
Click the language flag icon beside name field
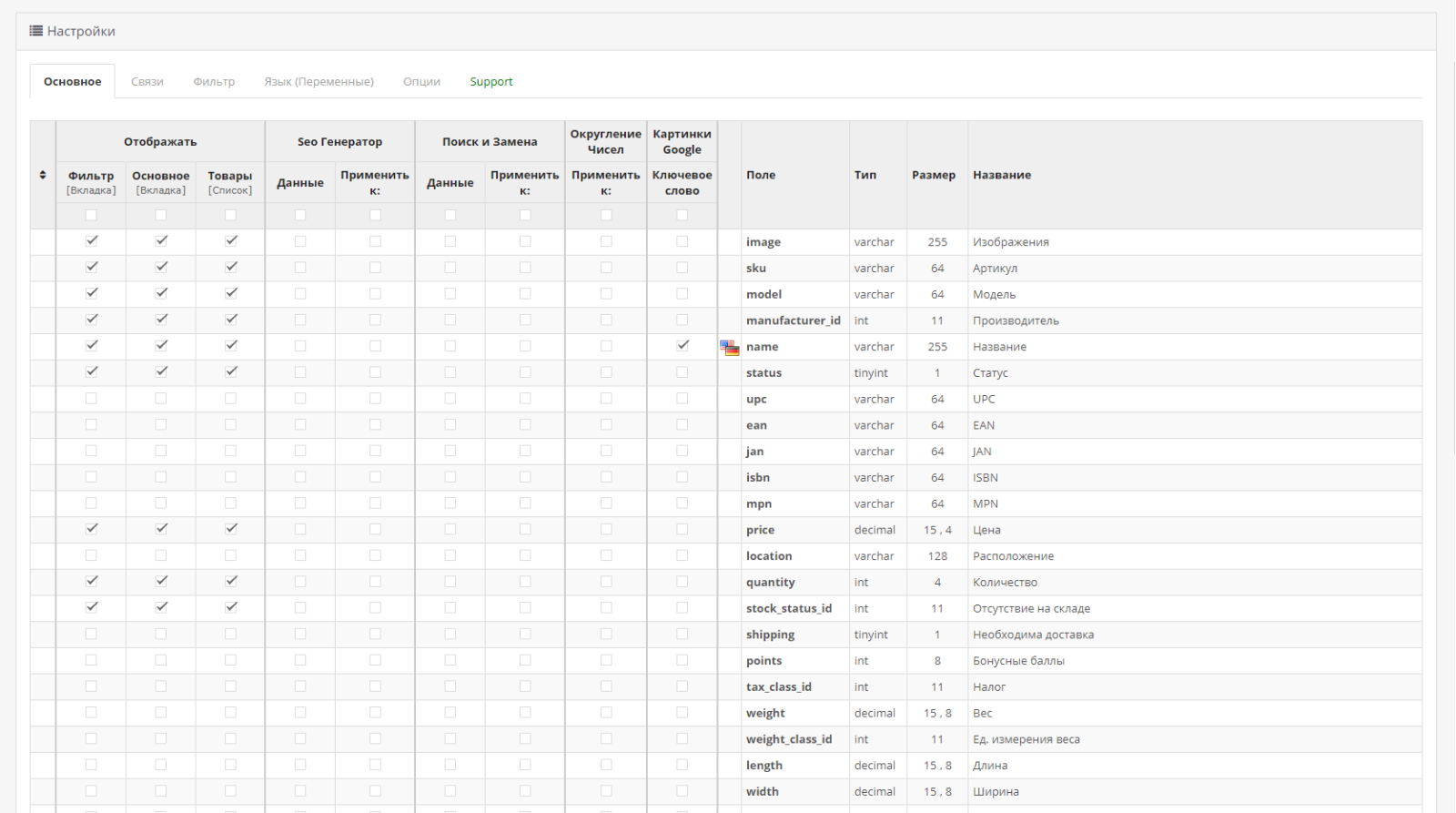pyautogui.click(x=730, y=347)
